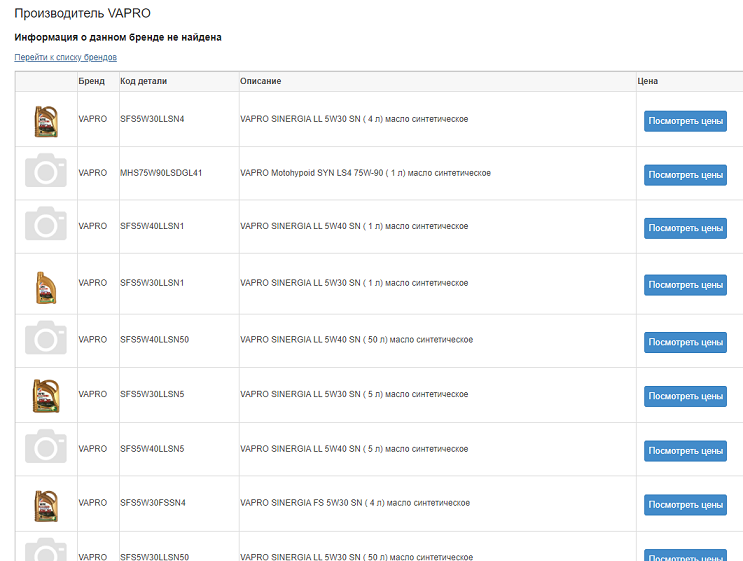Select part code SFS5W30LLSN5
743x561 pixels.
(152, 394)
